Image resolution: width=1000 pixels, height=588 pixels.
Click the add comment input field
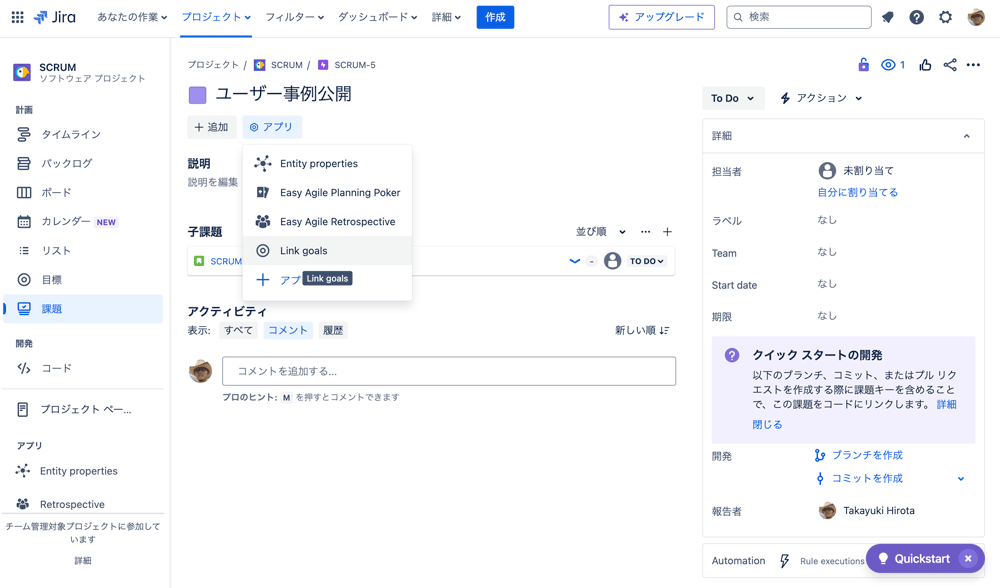pos(449,371)
